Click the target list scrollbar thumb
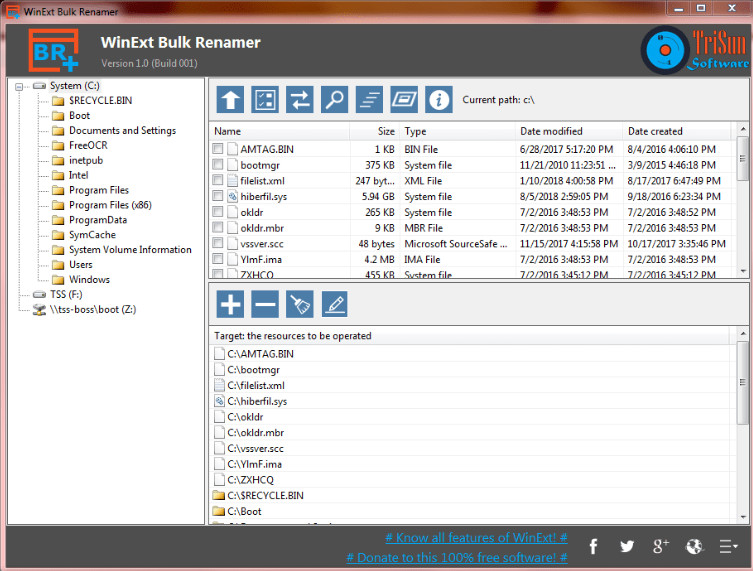The image size is (753, 571). [x=743, y=383]
